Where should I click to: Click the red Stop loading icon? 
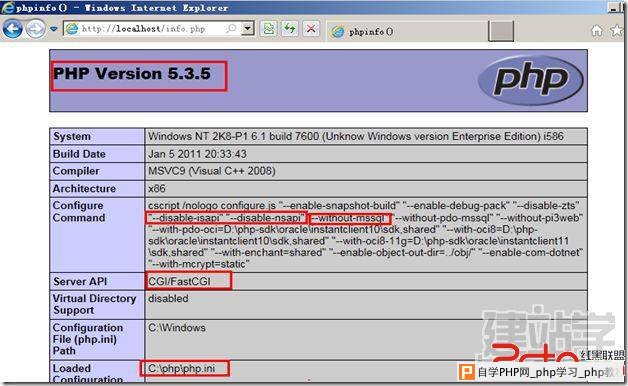[x=310, y=29]
